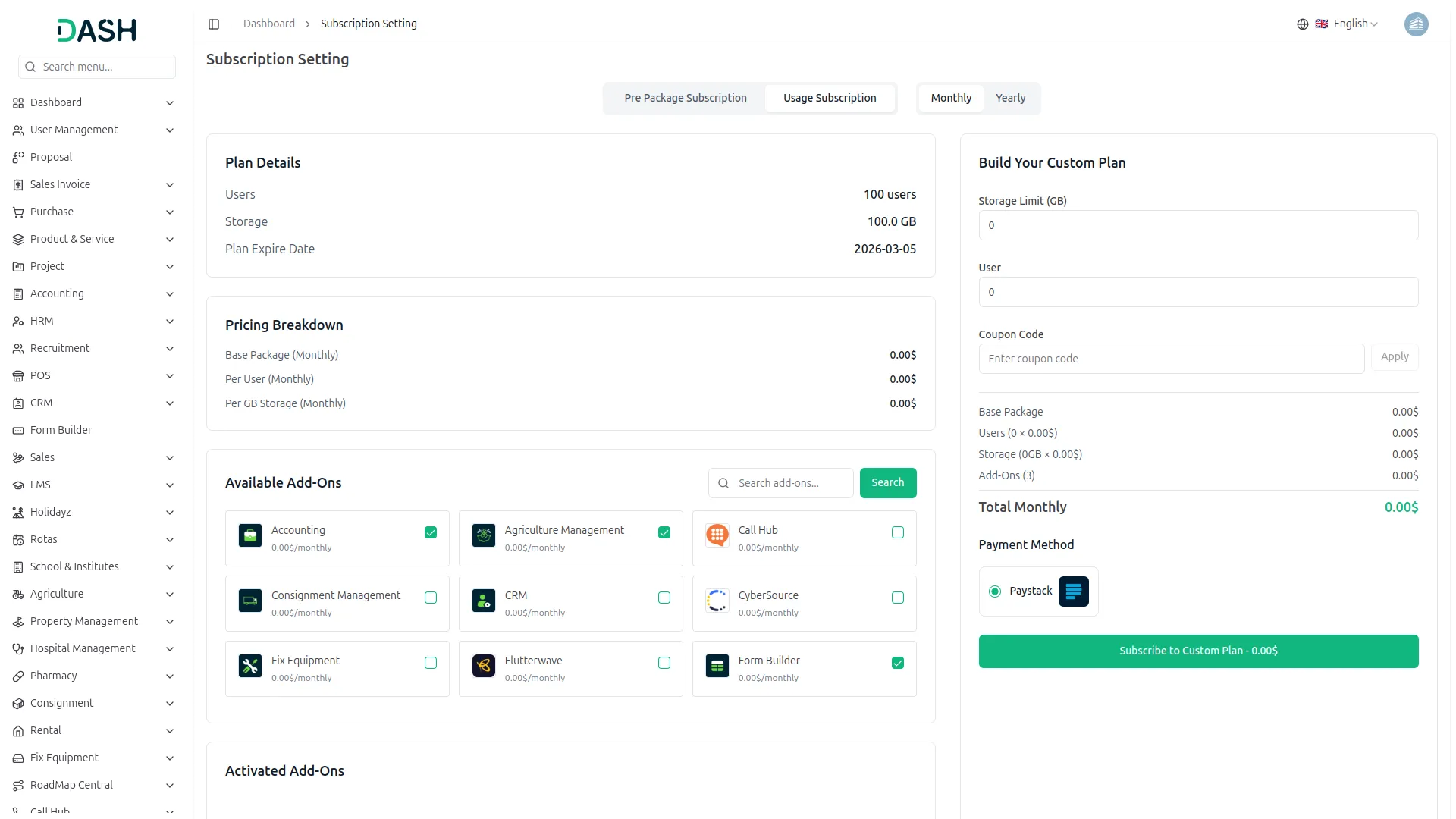Toggle the sidebar collapse icon

click(x=214, y=24)
